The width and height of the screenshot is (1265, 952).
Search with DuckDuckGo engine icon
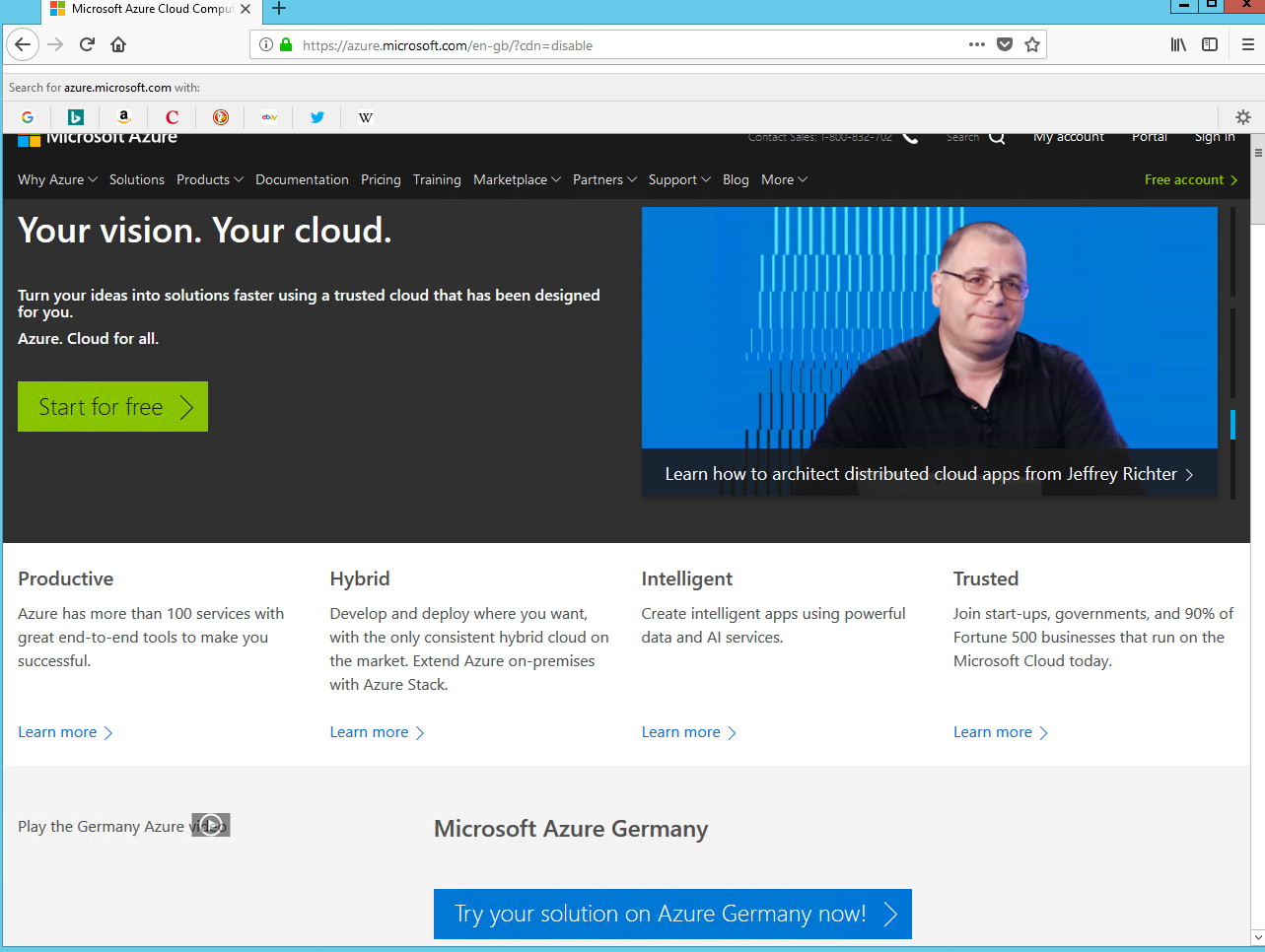pyautogui.click(x=221, y=117)
